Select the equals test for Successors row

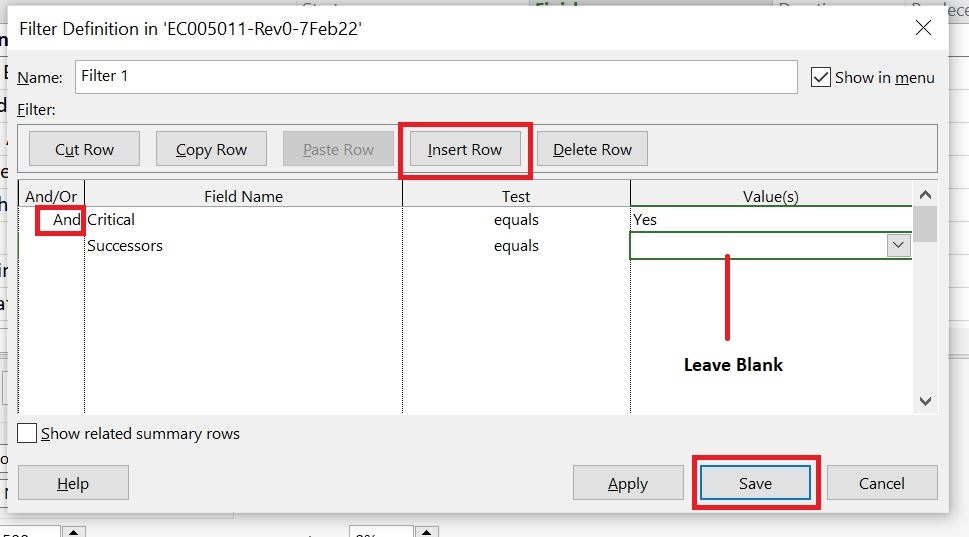pyautogui.click(x=516, y=245)
